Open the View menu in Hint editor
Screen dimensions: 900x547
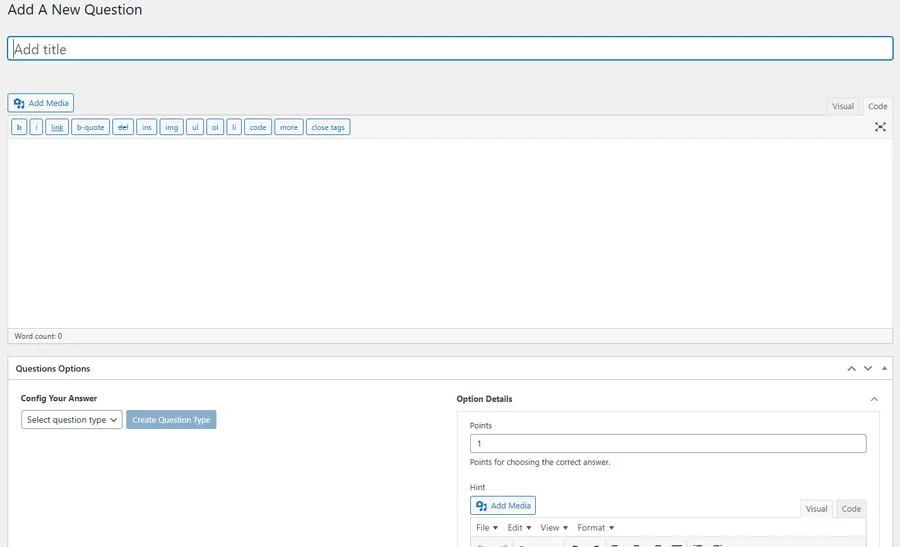pos(554,527)
